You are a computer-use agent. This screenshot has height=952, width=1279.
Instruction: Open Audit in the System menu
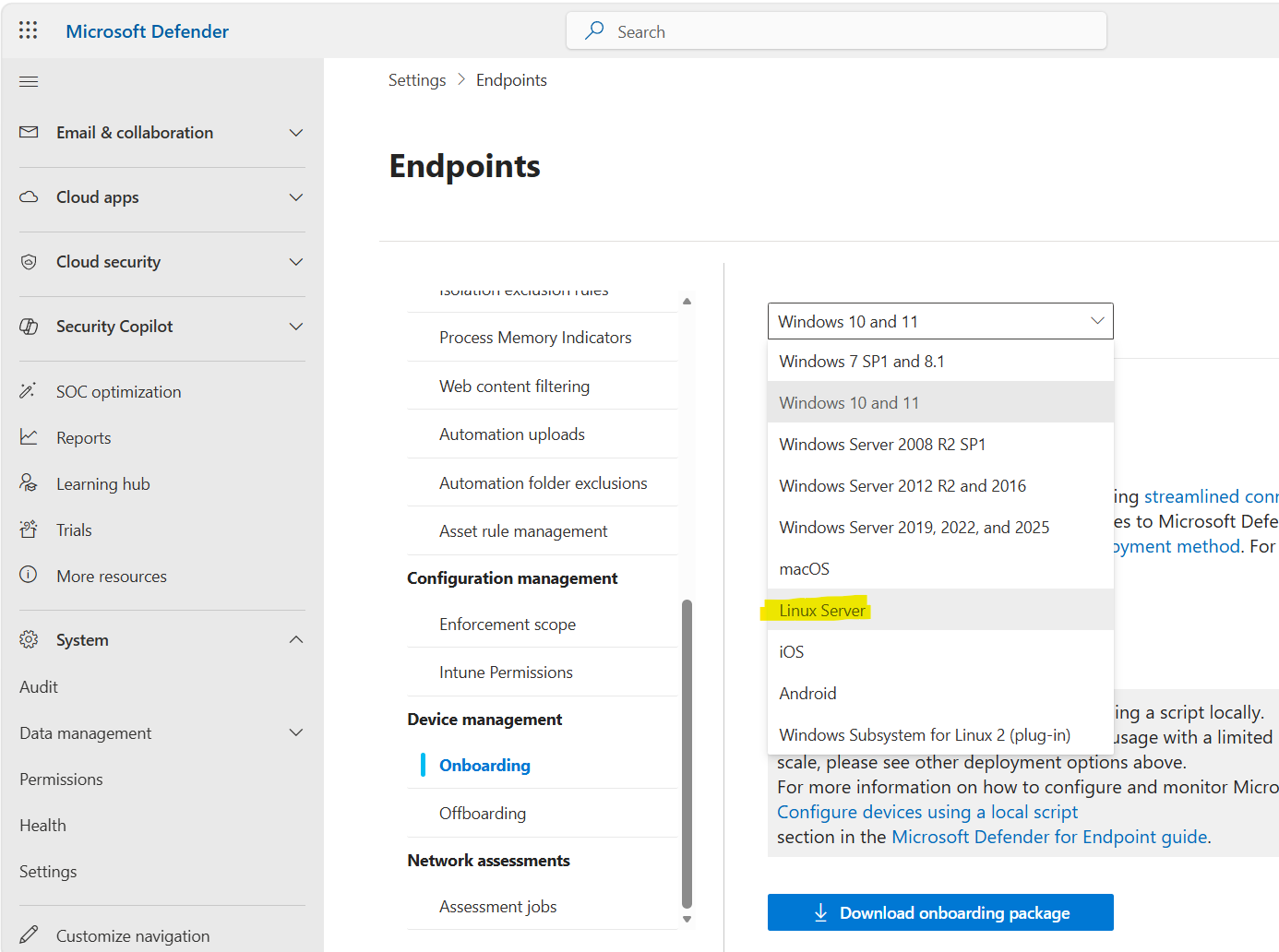coord(39,686)
